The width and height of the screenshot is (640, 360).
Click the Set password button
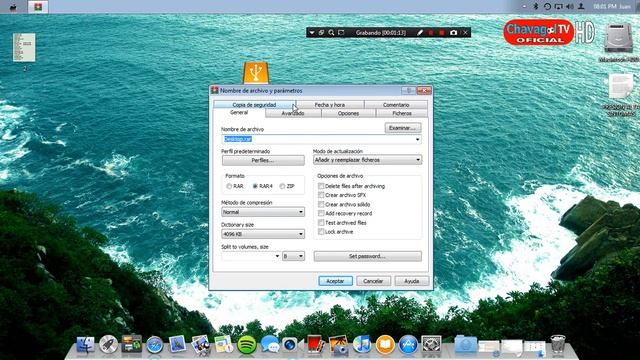tap(367, 256)
